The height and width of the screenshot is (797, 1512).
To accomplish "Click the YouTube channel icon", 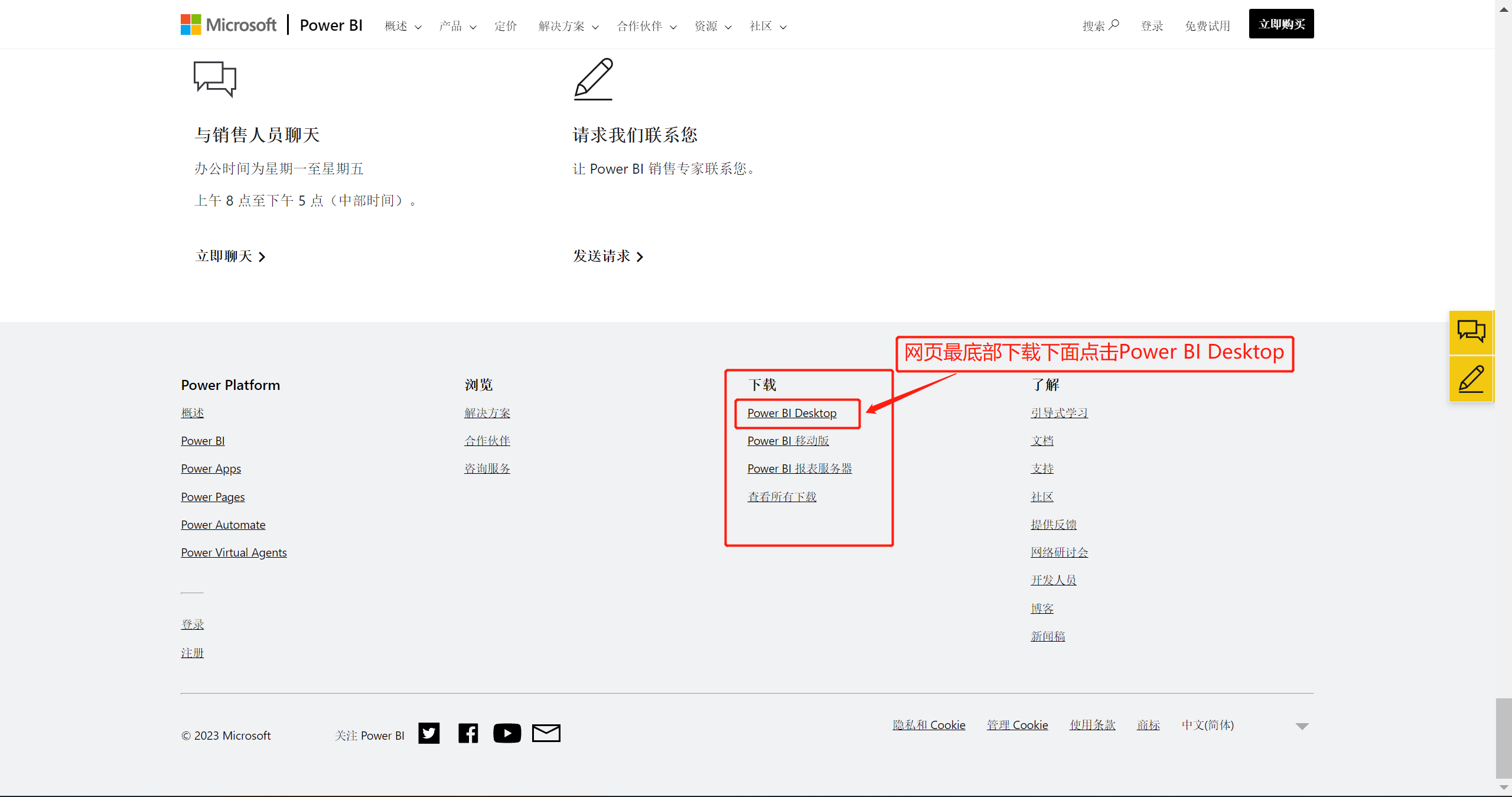I will [x=507, y=733].
